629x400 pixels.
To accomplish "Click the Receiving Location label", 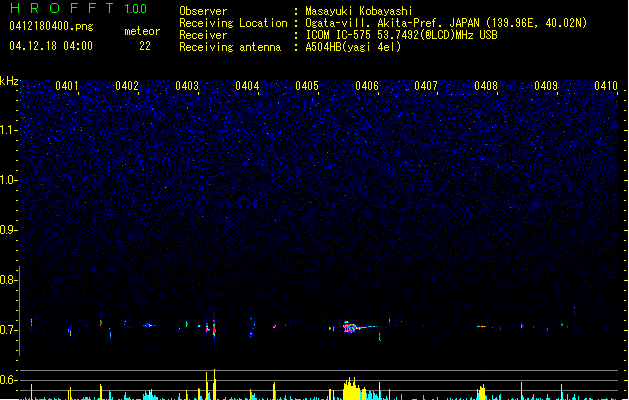I will 233,23.
